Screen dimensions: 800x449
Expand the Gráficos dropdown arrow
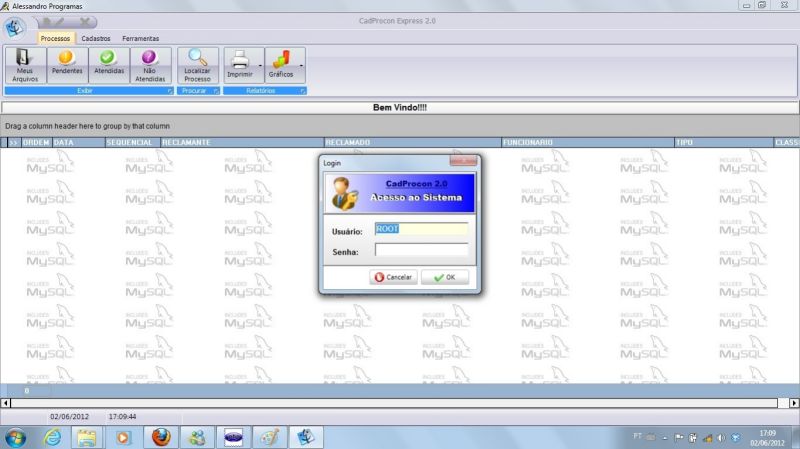301,66
